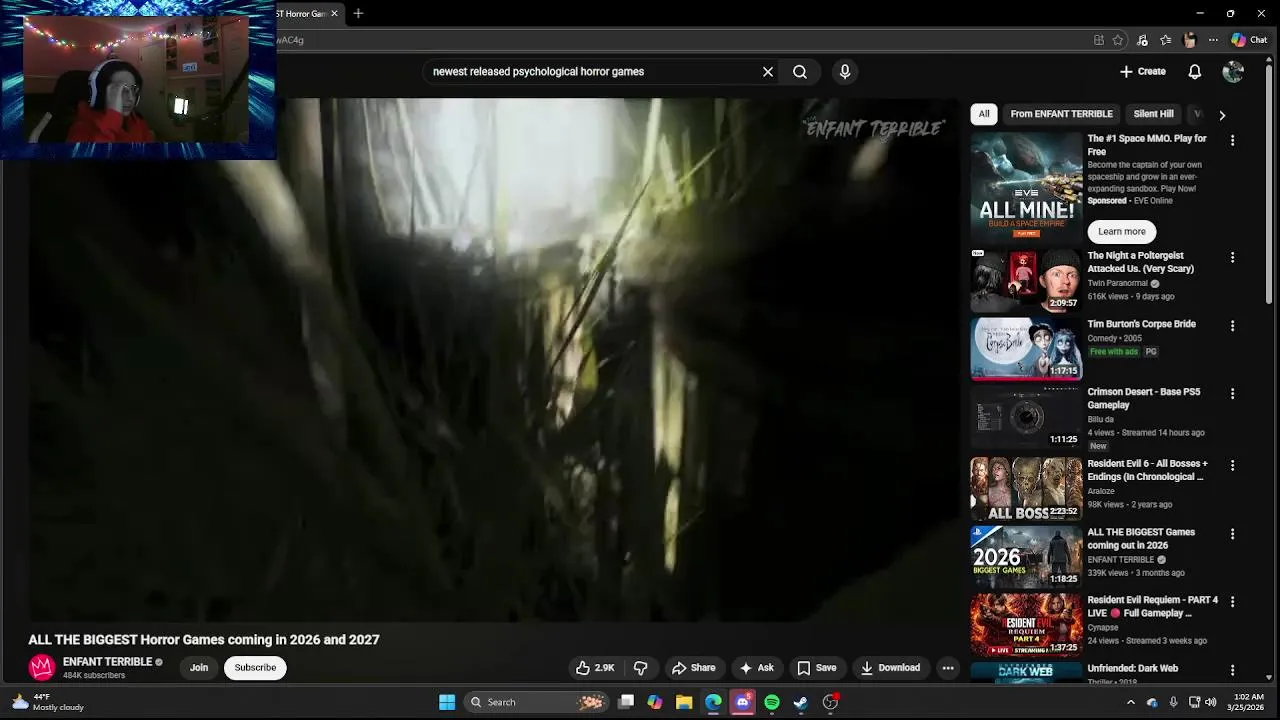This screenshot has width=1280, height=720.
Task: Open Tim Burton's Corpse Bride thumbnail
Action: [1026, 349]
